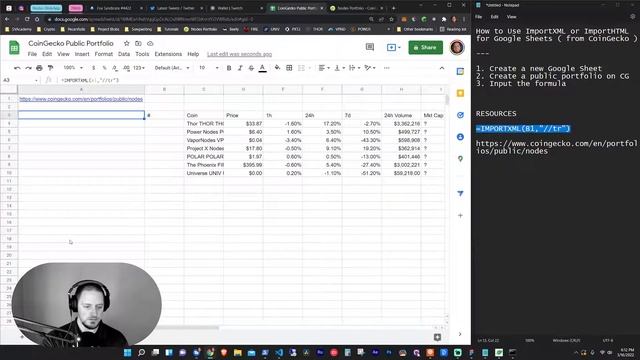Open zoom level dropdown at 100%
Image resolution: width=640 pixels, height=360 pixels.
tap(73, 68)
